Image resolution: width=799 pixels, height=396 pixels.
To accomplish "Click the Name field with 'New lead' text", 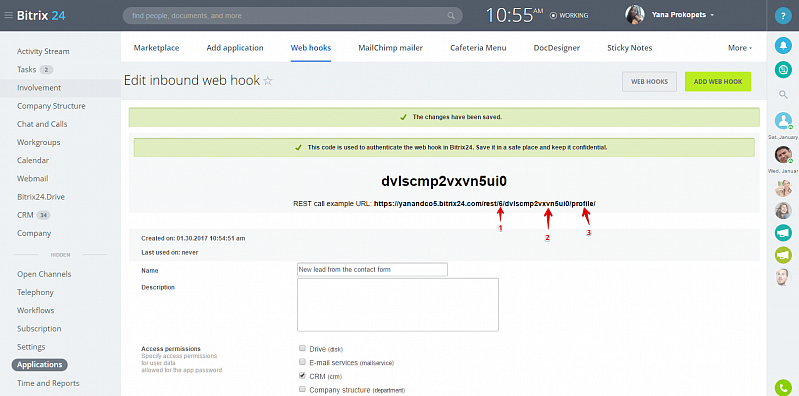I will pos(372,270).
